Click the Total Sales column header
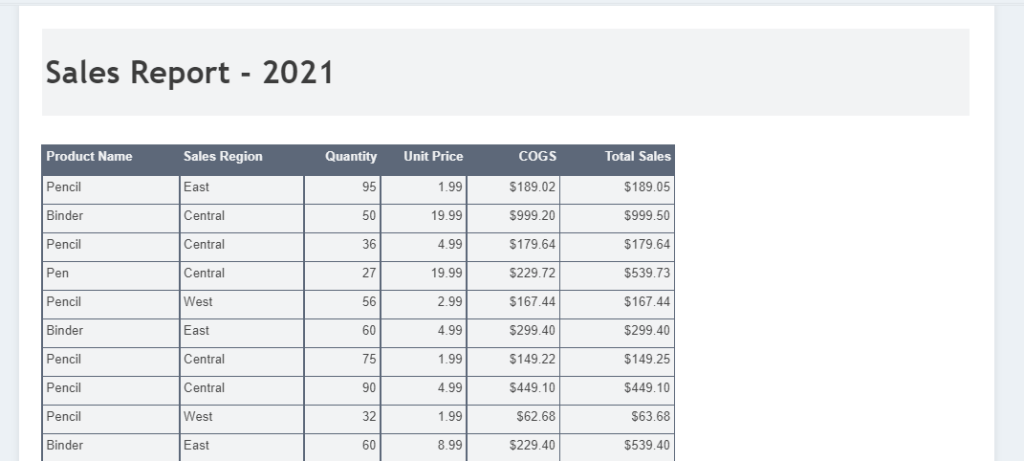1024x461 pixels. [637, 156]
